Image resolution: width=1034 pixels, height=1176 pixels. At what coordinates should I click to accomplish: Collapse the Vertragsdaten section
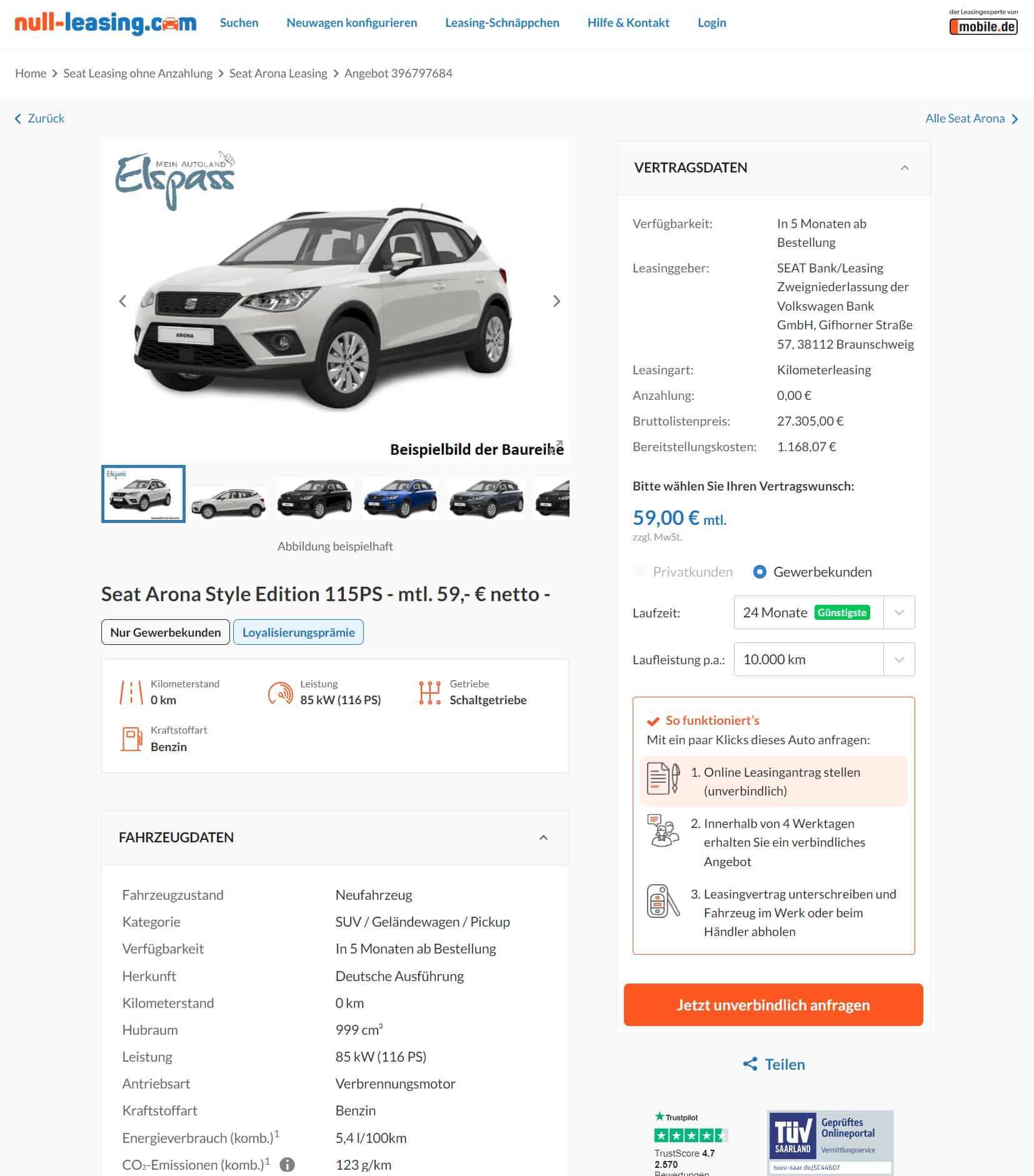(x=905, y=167)
